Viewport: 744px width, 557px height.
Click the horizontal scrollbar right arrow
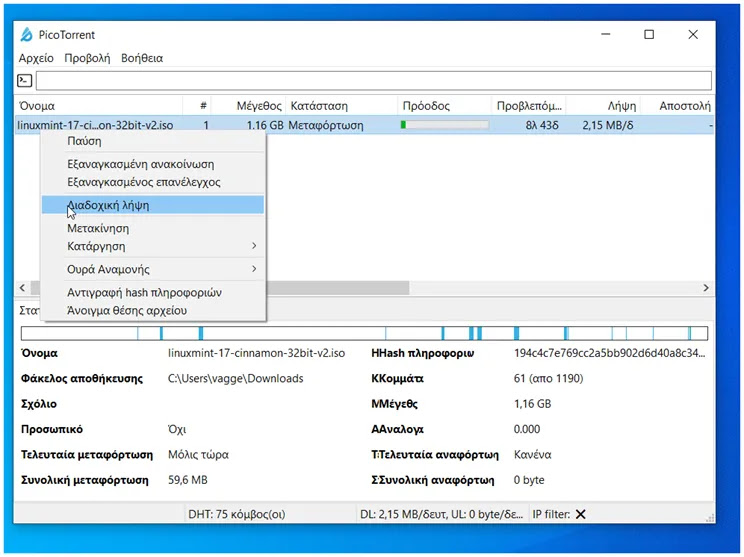point(706,288)
